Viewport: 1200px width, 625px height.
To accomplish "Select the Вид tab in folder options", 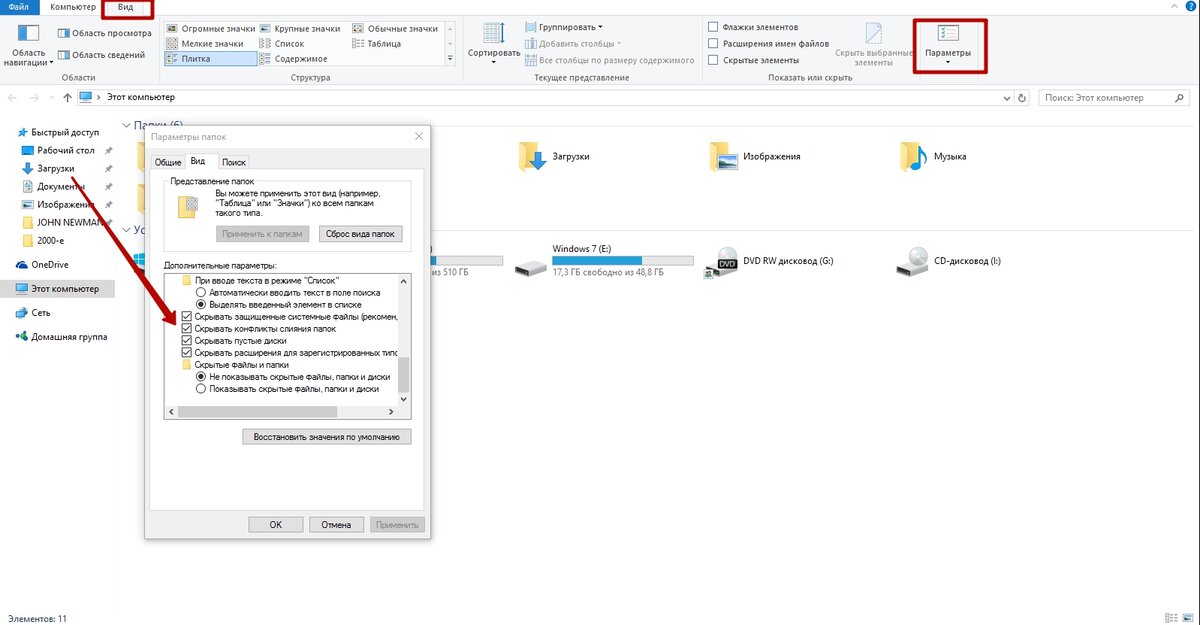I will pyautogui.click(x=199, y=161).
